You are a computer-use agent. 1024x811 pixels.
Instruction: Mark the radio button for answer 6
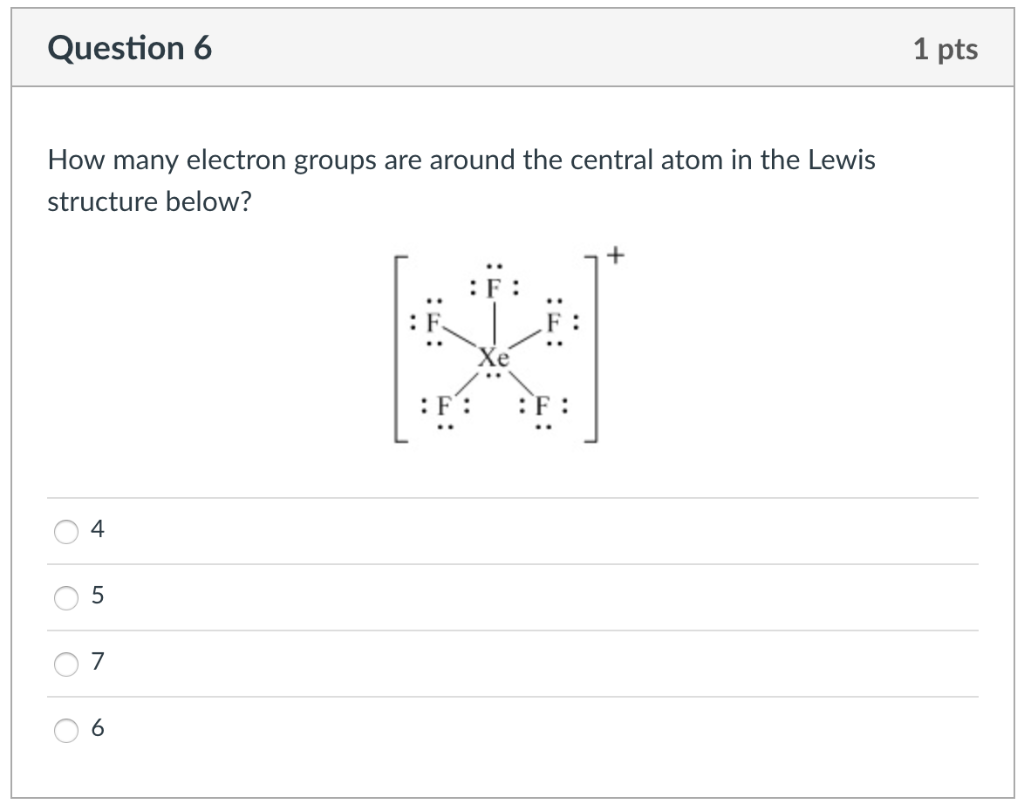point(66,730)
